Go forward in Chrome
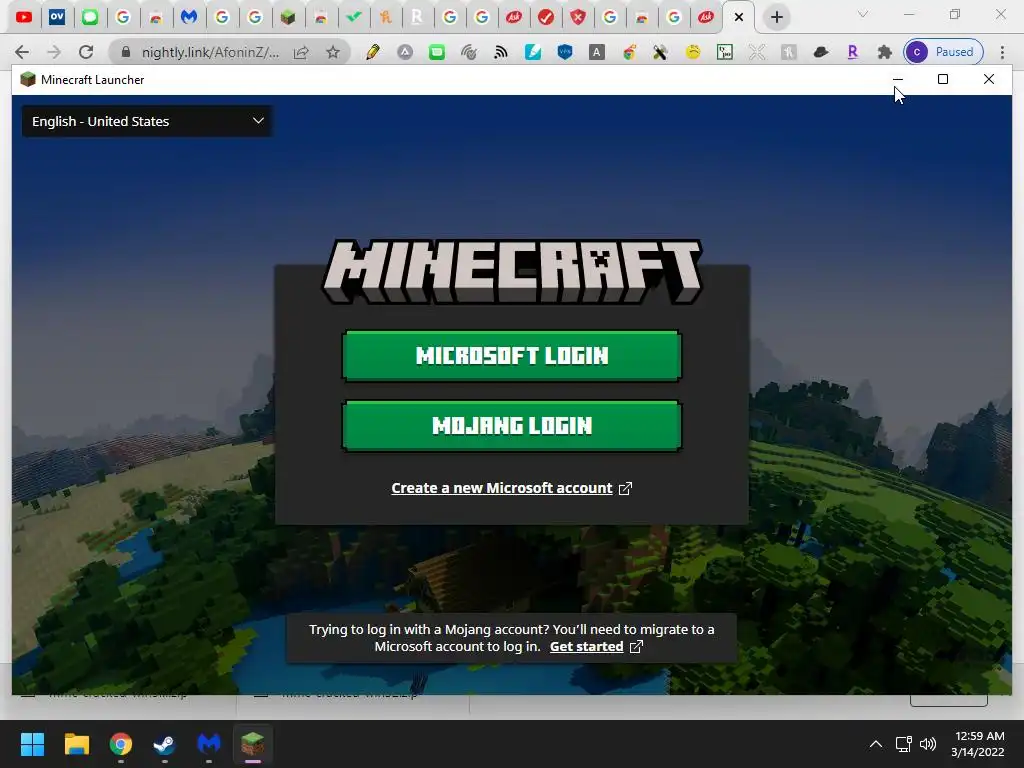The height and width of the screenshot is (768, 1024). [54, 52]
